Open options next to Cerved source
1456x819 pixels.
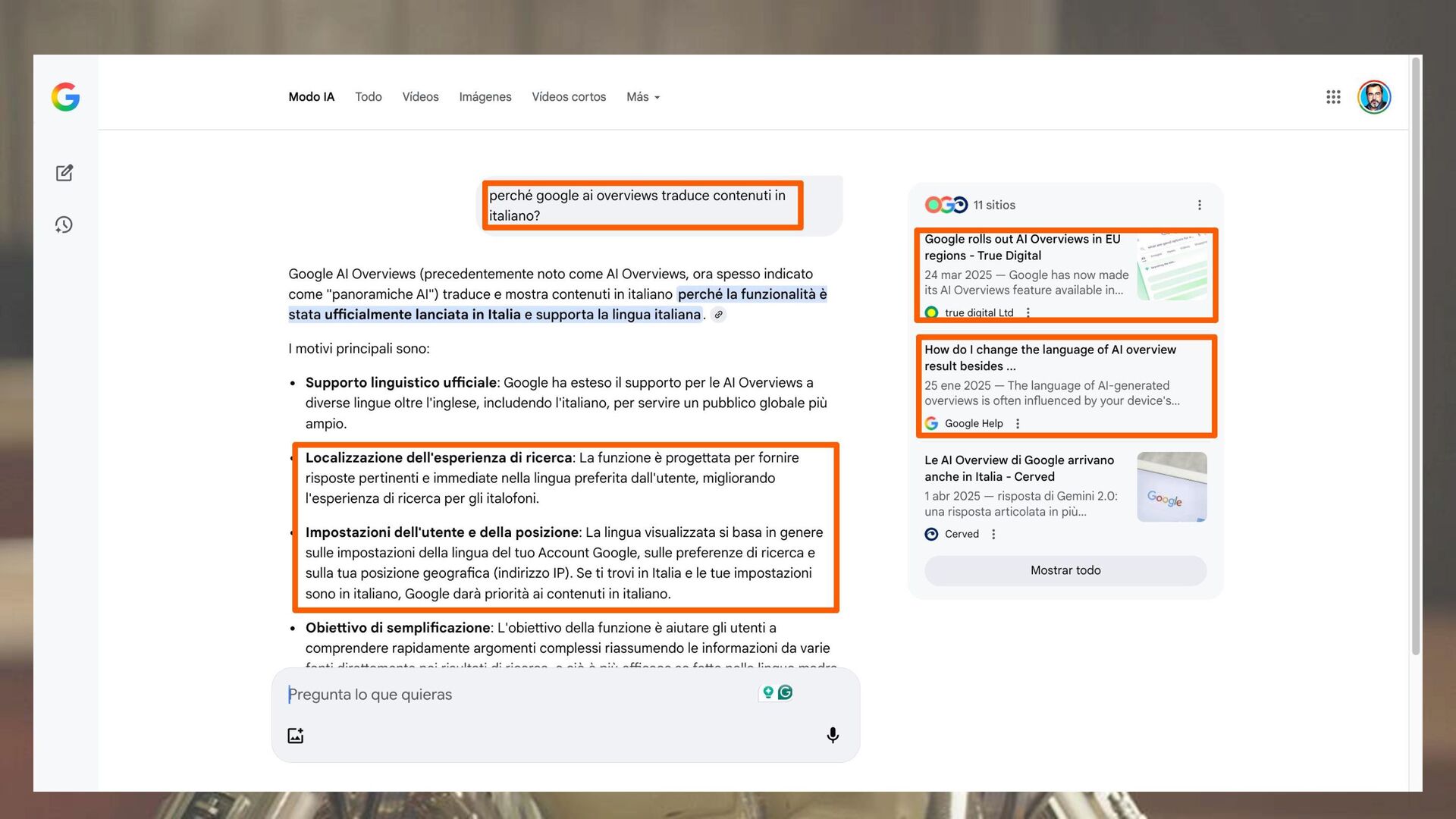993,535
